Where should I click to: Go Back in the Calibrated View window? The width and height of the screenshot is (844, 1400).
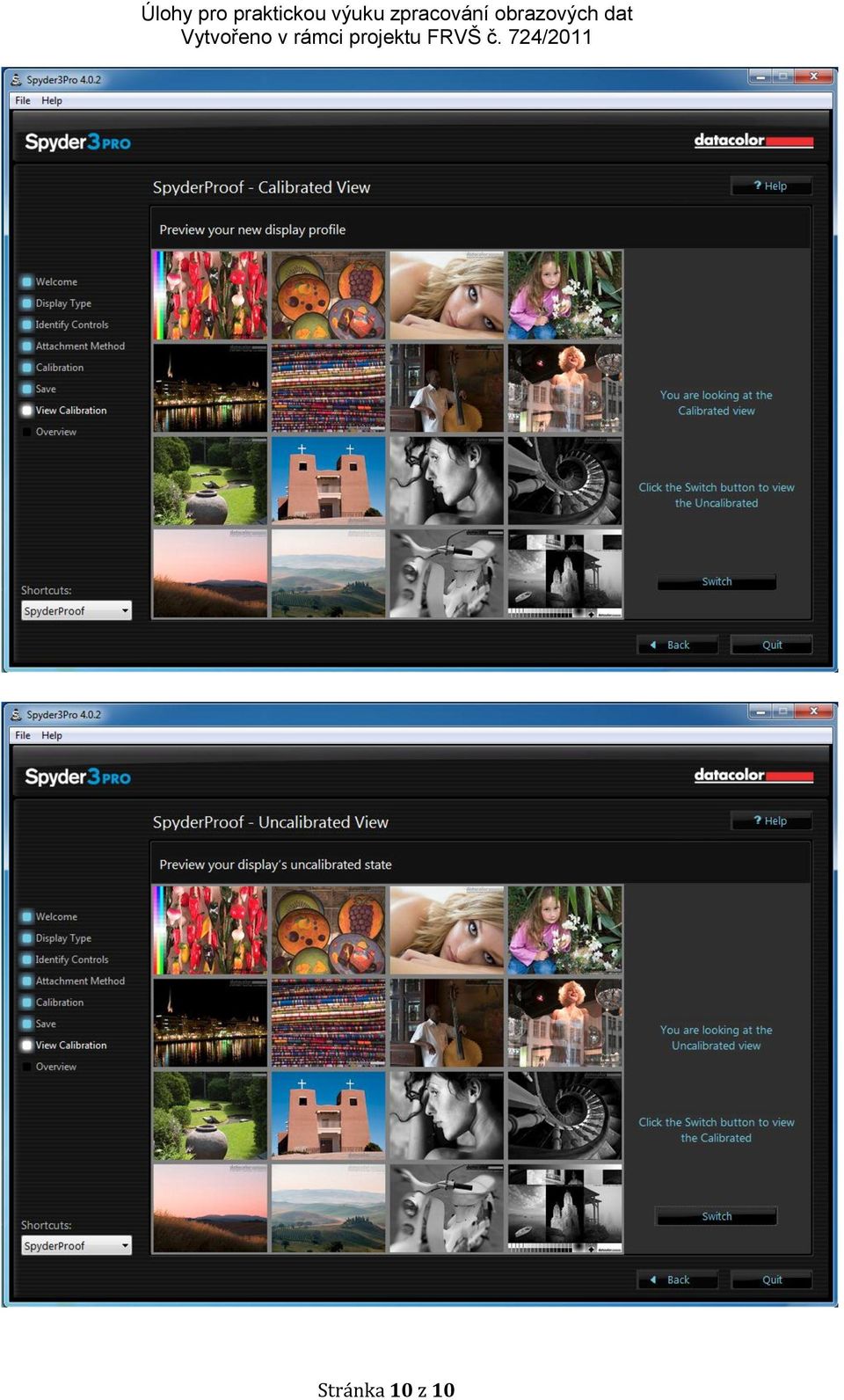click(677, 645)
